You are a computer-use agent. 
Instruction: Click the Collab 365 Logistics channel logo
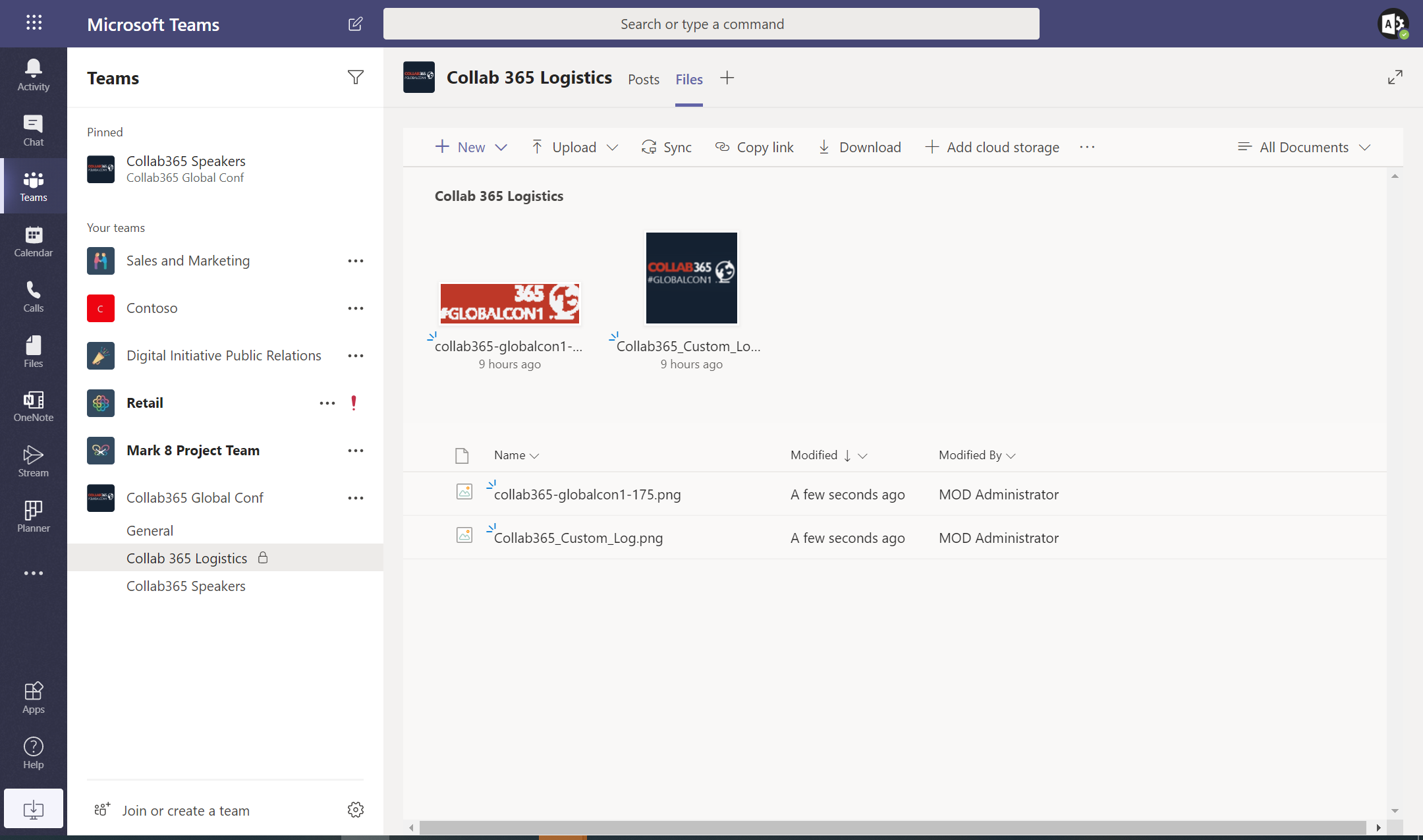419,77
